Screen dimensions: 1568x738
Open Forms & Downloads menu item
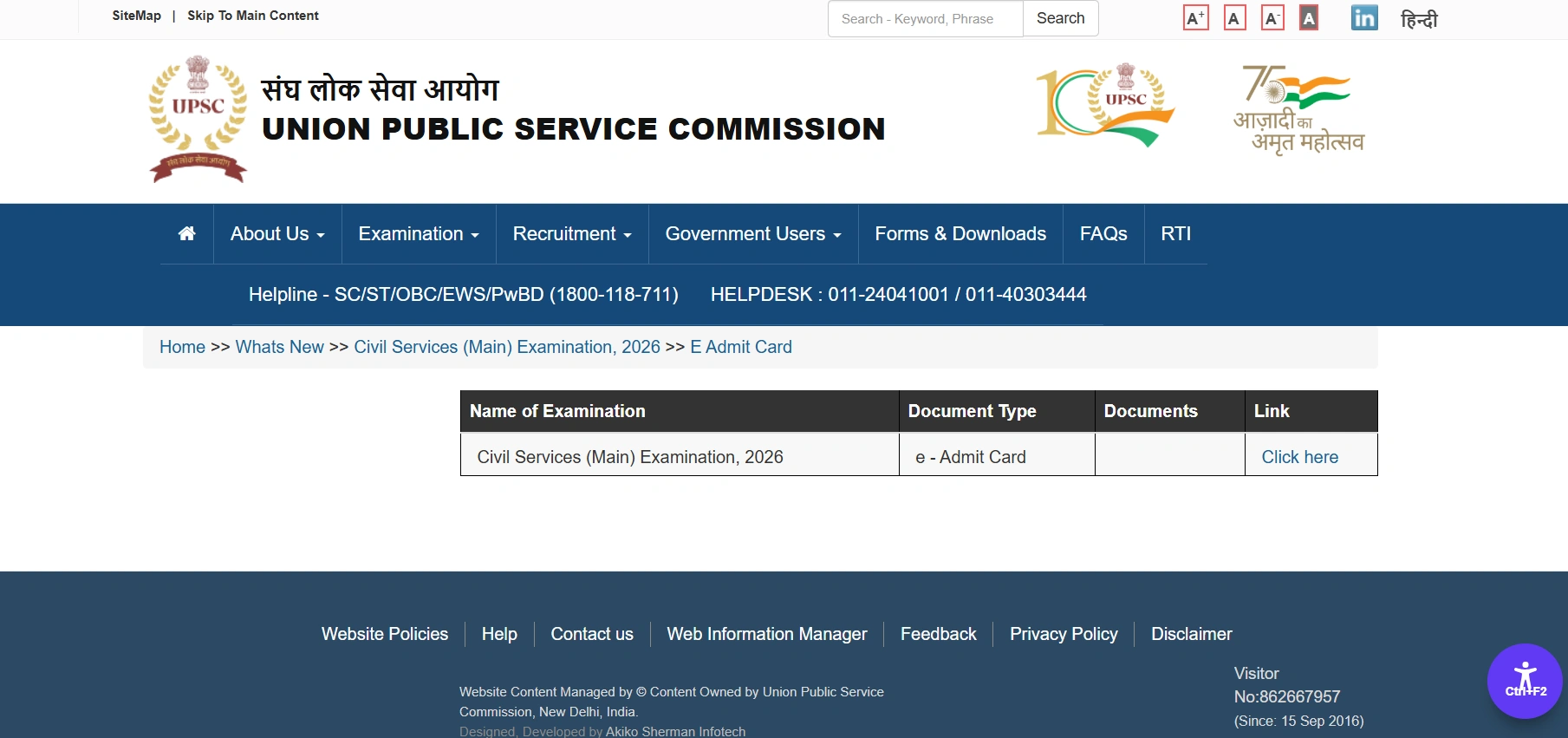coord(960,234)
